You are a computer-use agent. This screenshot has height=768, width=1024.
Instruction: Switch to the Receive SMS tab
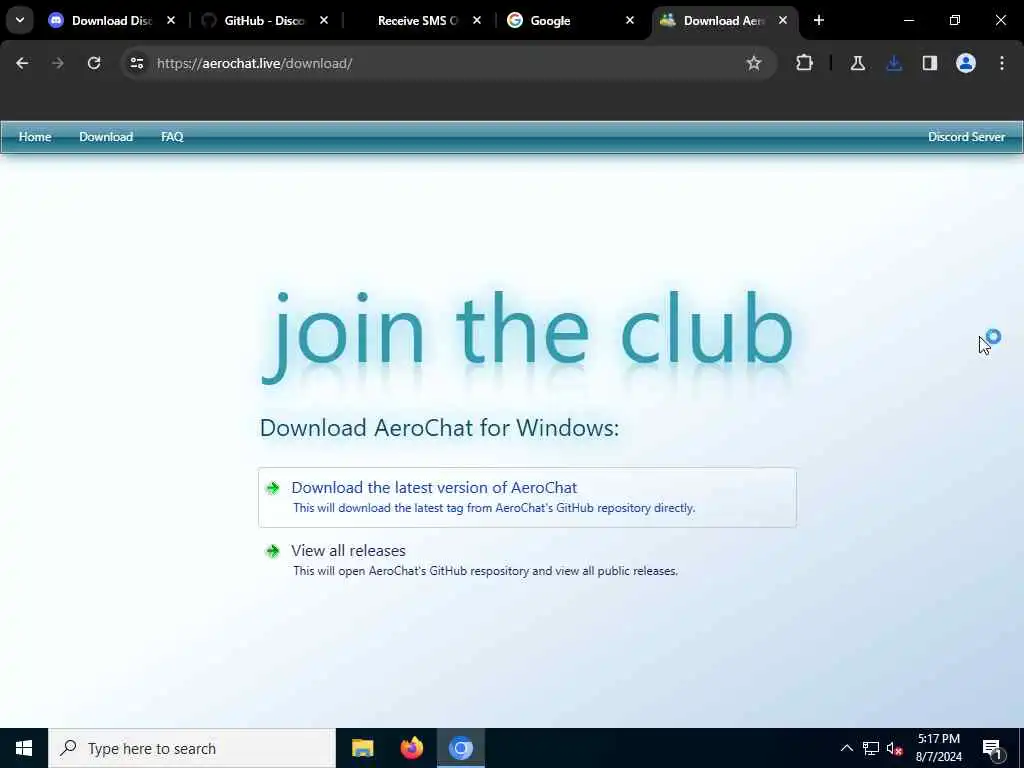point(418,21)
